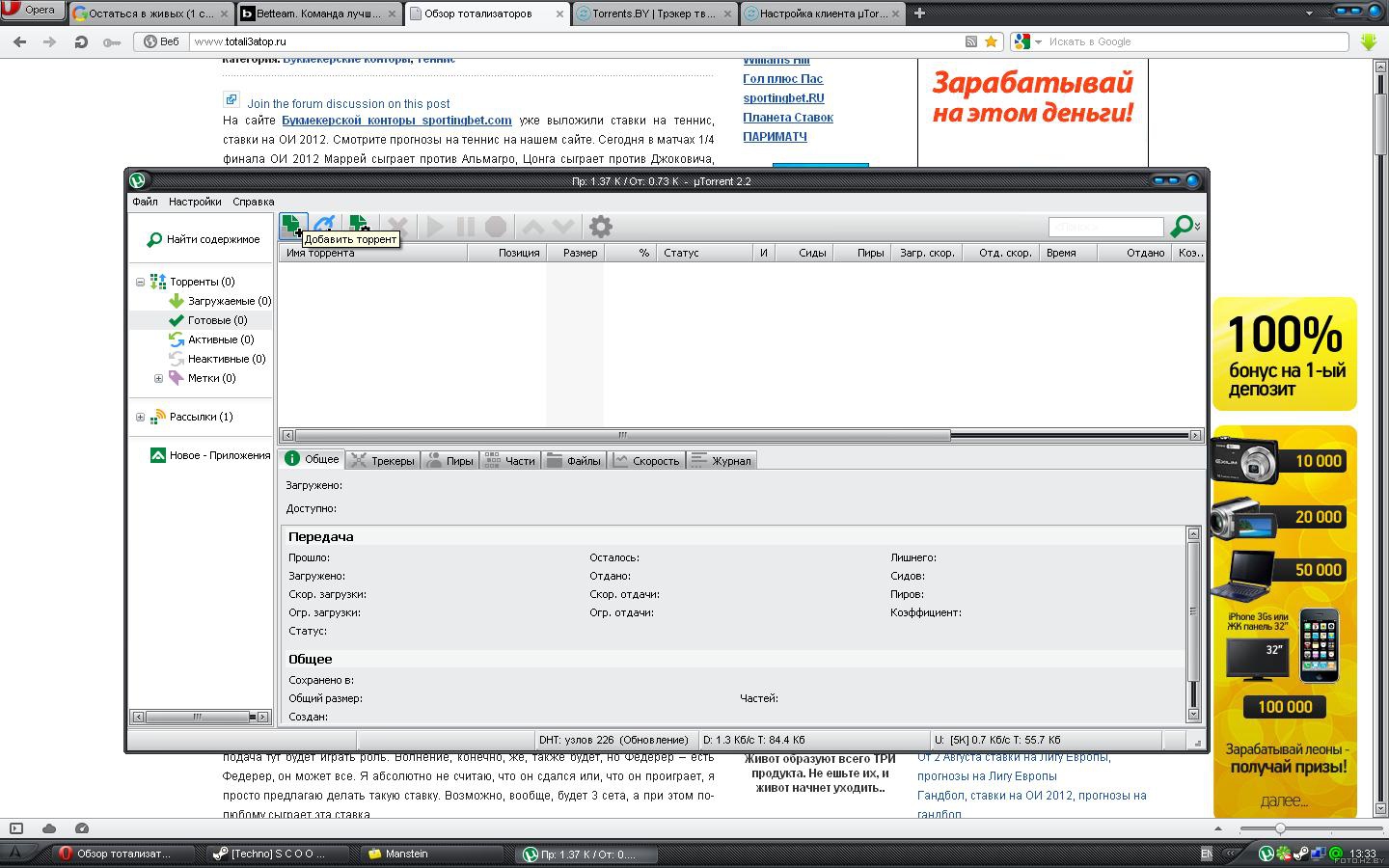This screenshot has width=1389, height=868.
Task: Click the Add torrent toolbar icon
Action: (x=293, y=227)
